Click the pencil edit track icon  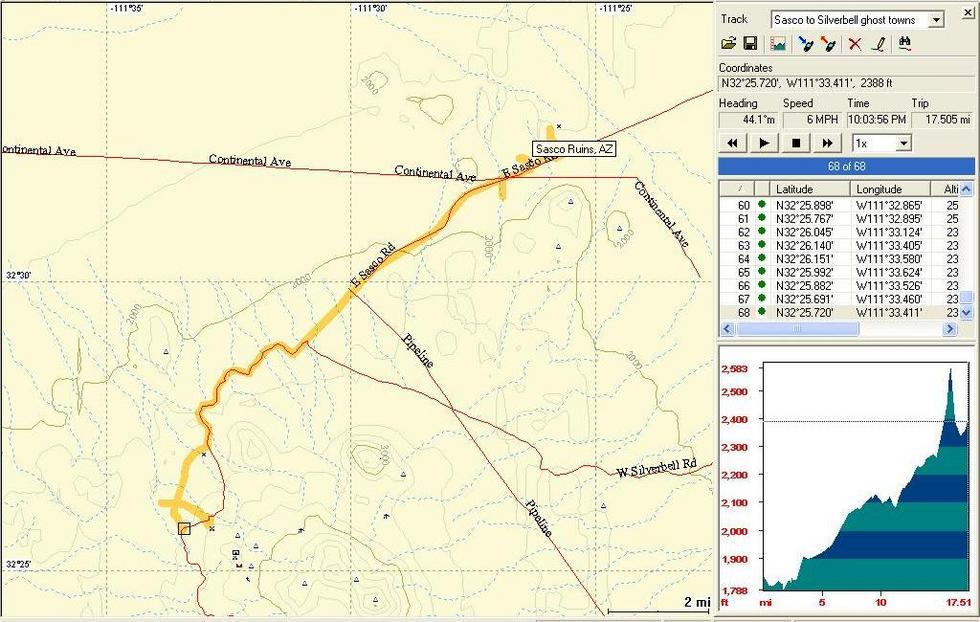point(879,44)
